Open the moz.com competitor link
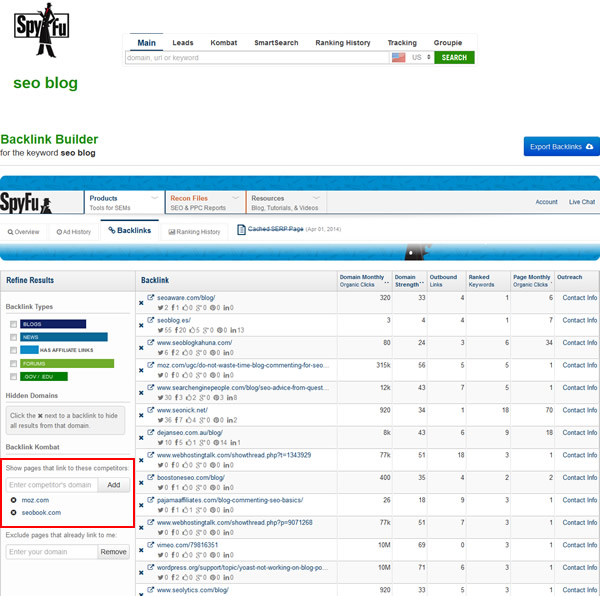 pos(35,500)
